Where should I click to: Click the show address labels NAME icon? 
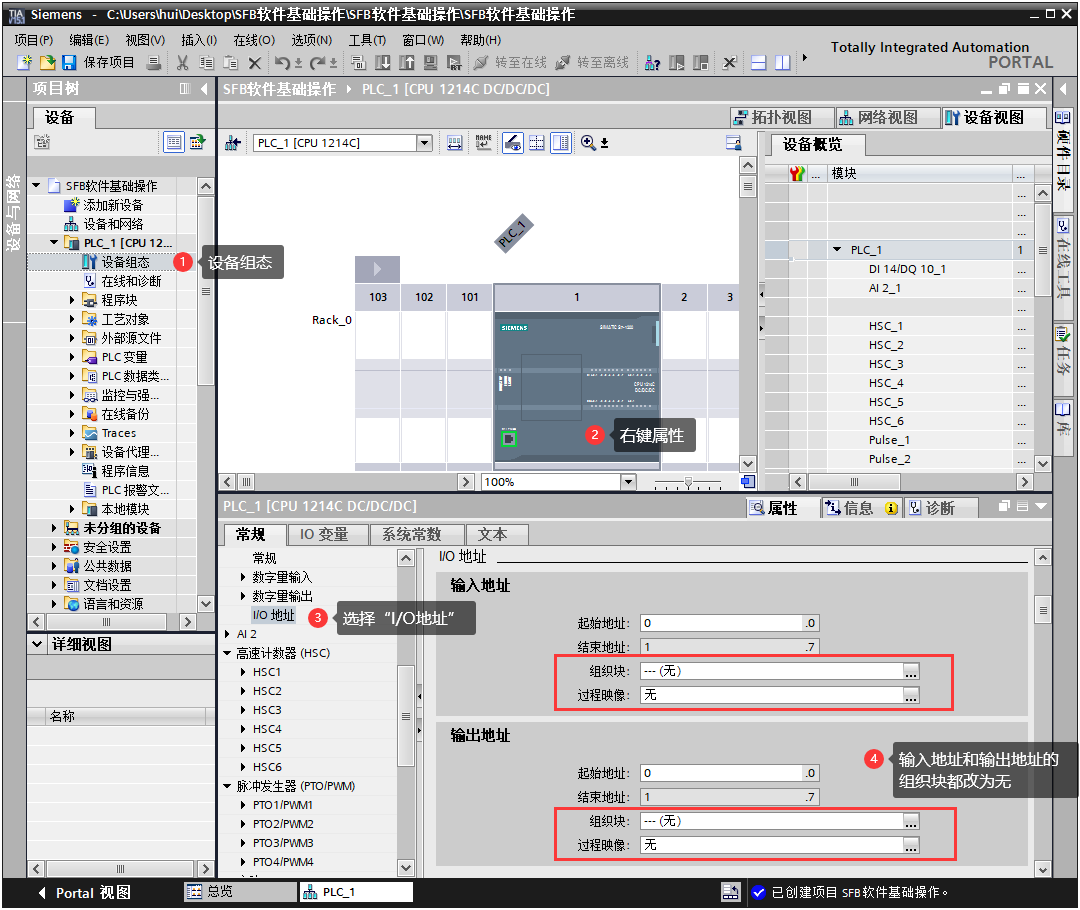[484, 143]
